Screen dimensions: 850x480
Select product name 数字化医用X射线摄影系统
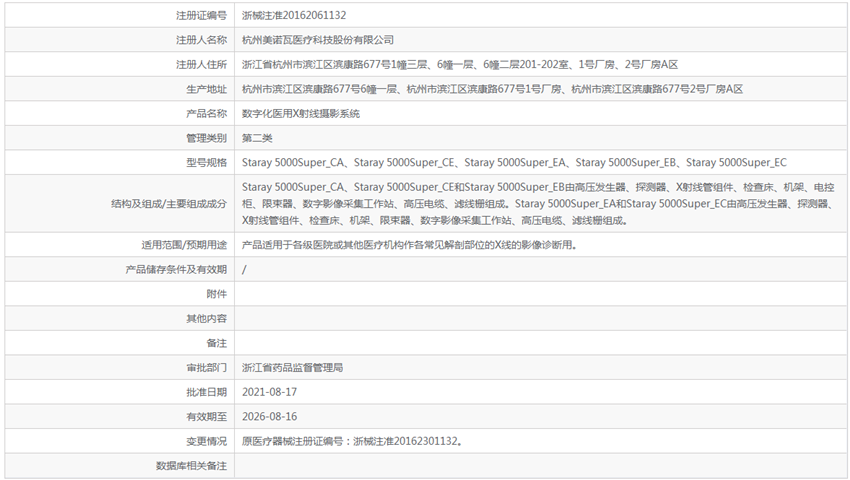(x=301, y=113)
